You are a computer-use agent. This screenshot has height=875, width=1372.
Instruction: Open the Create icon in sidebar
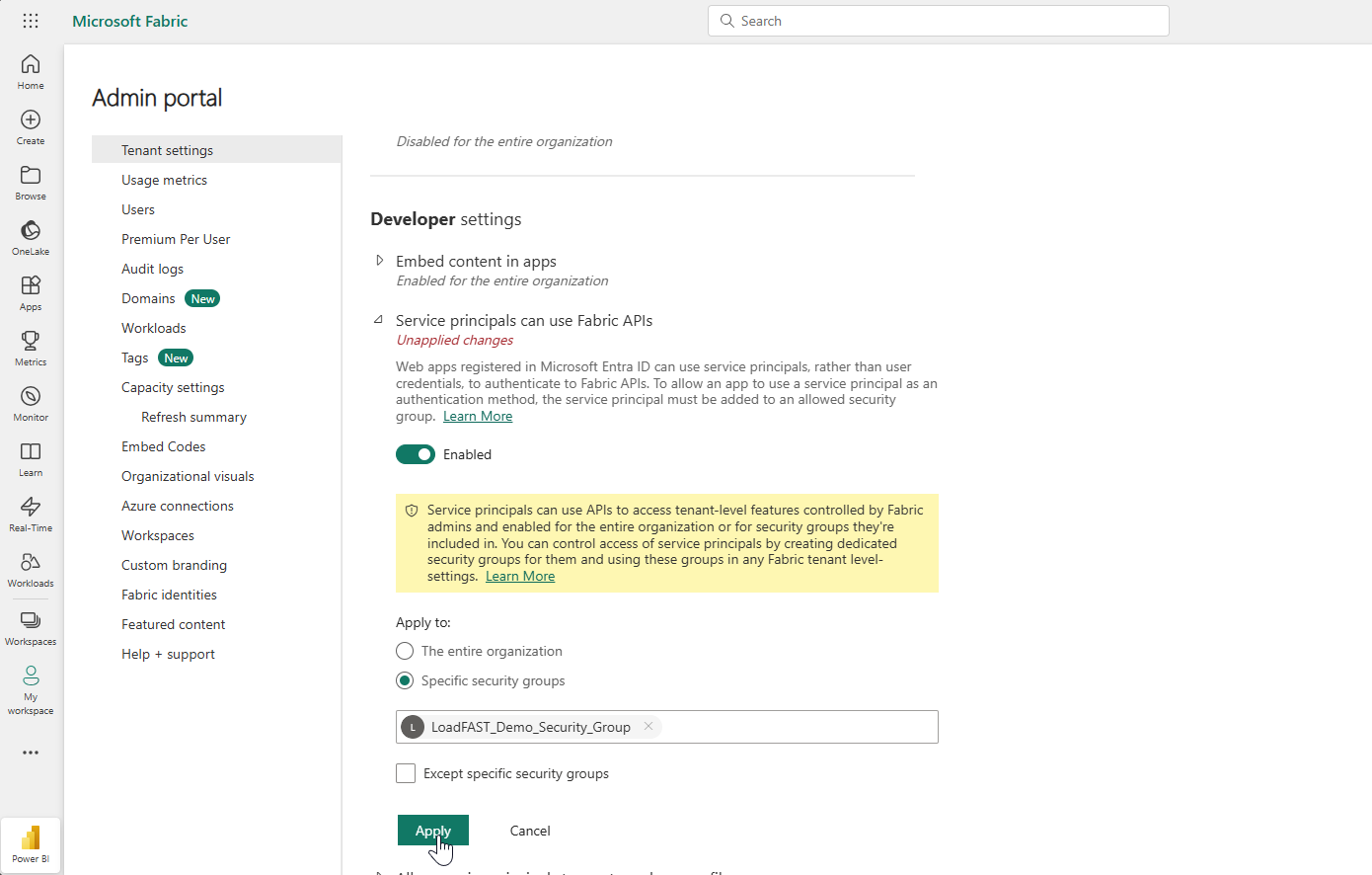(x=31, y=126)
